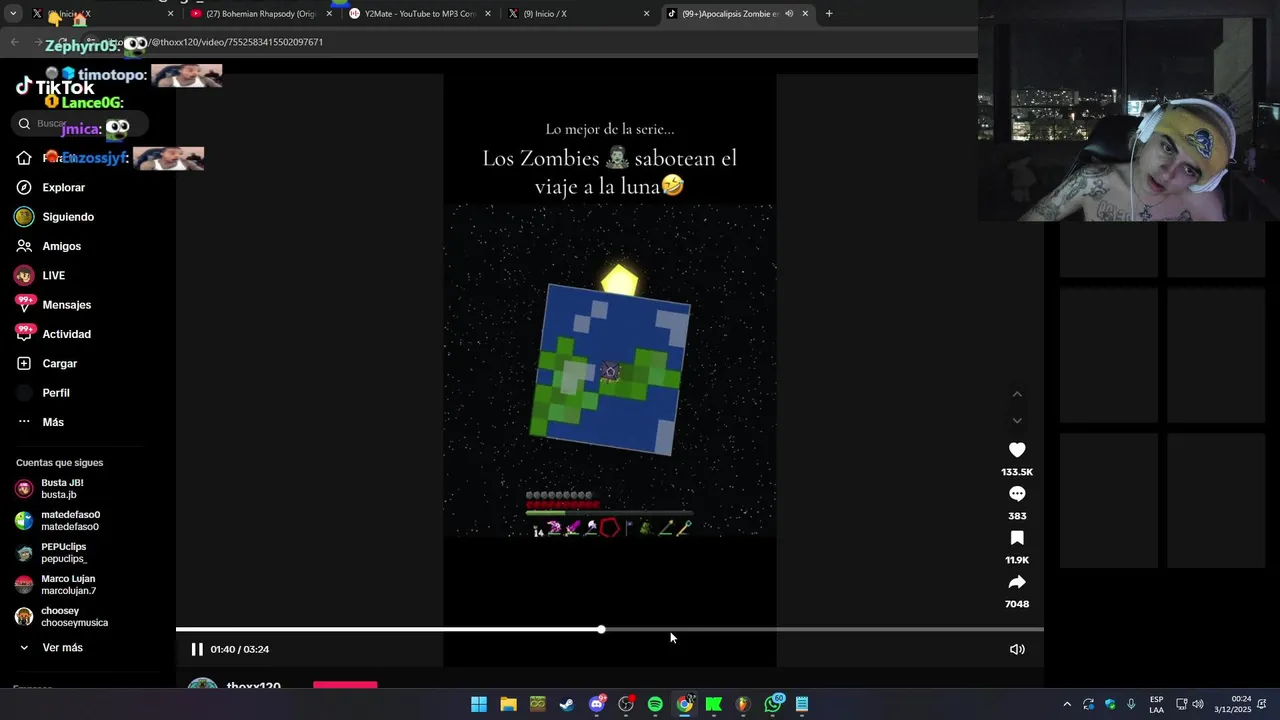The image size is (1280, 720).
Task: Open ESP LAA language switcher
Action: coord(1156,704)
